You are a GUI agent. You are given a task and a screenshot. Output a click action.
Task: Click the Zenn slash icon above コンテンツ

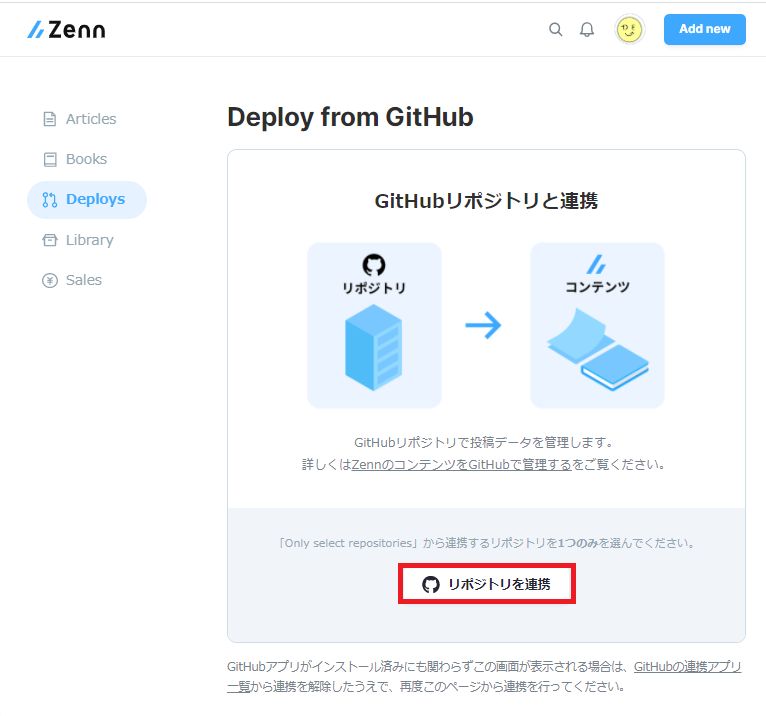point(596,264)
